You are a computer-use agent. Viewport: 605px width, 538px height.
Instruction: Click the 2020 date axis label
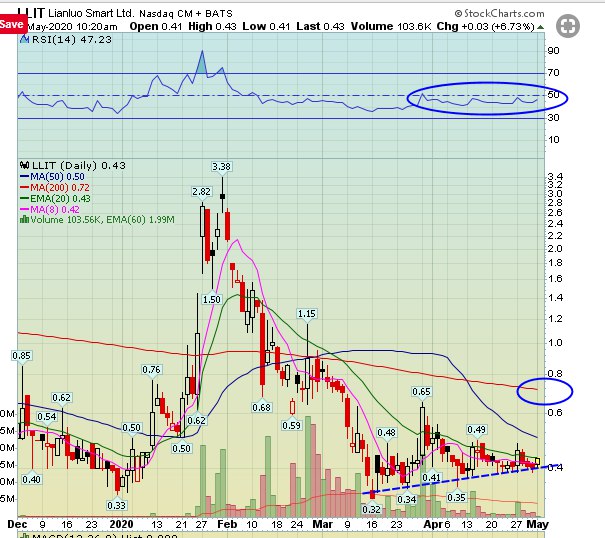point(121,524)
